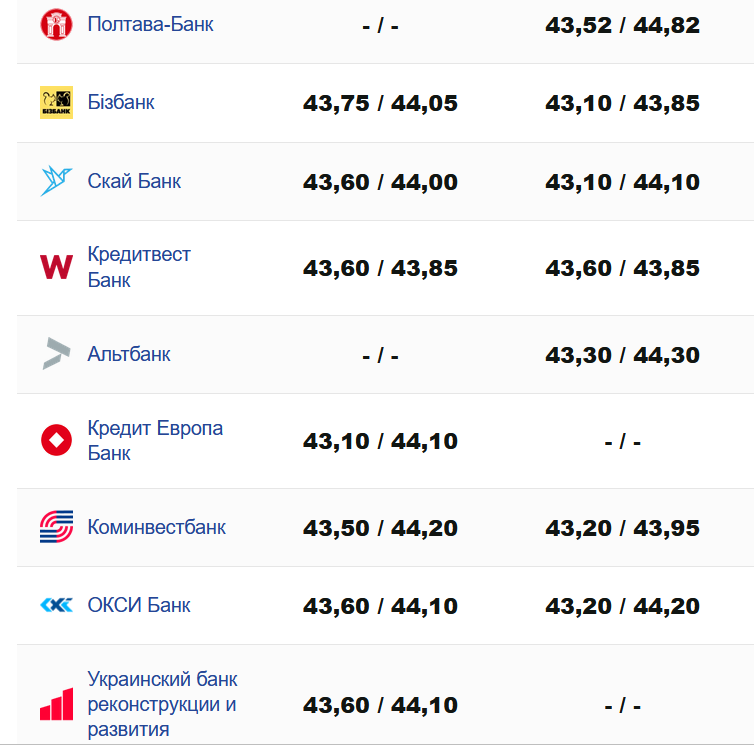Screen dimensions: 754x745
Task: Open the Бізбанк bank link
Action: pos(121,102)
